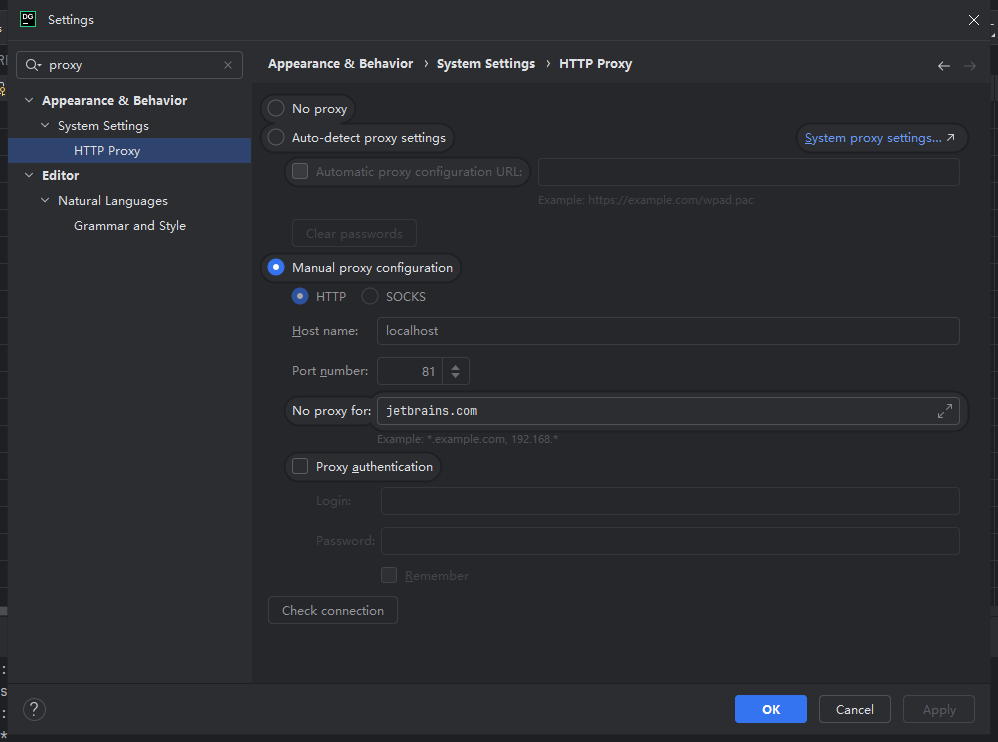This screenshot has height=742, width=998.
Task: Decrease the port number value
Action: pos(455,375)
